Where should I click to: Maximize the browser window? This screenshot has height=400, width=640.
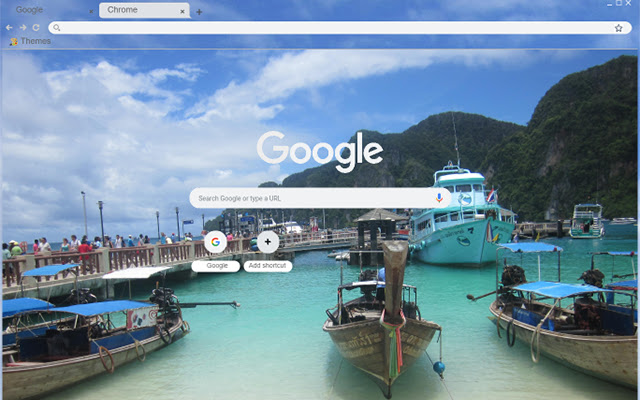tap(619, 3)
